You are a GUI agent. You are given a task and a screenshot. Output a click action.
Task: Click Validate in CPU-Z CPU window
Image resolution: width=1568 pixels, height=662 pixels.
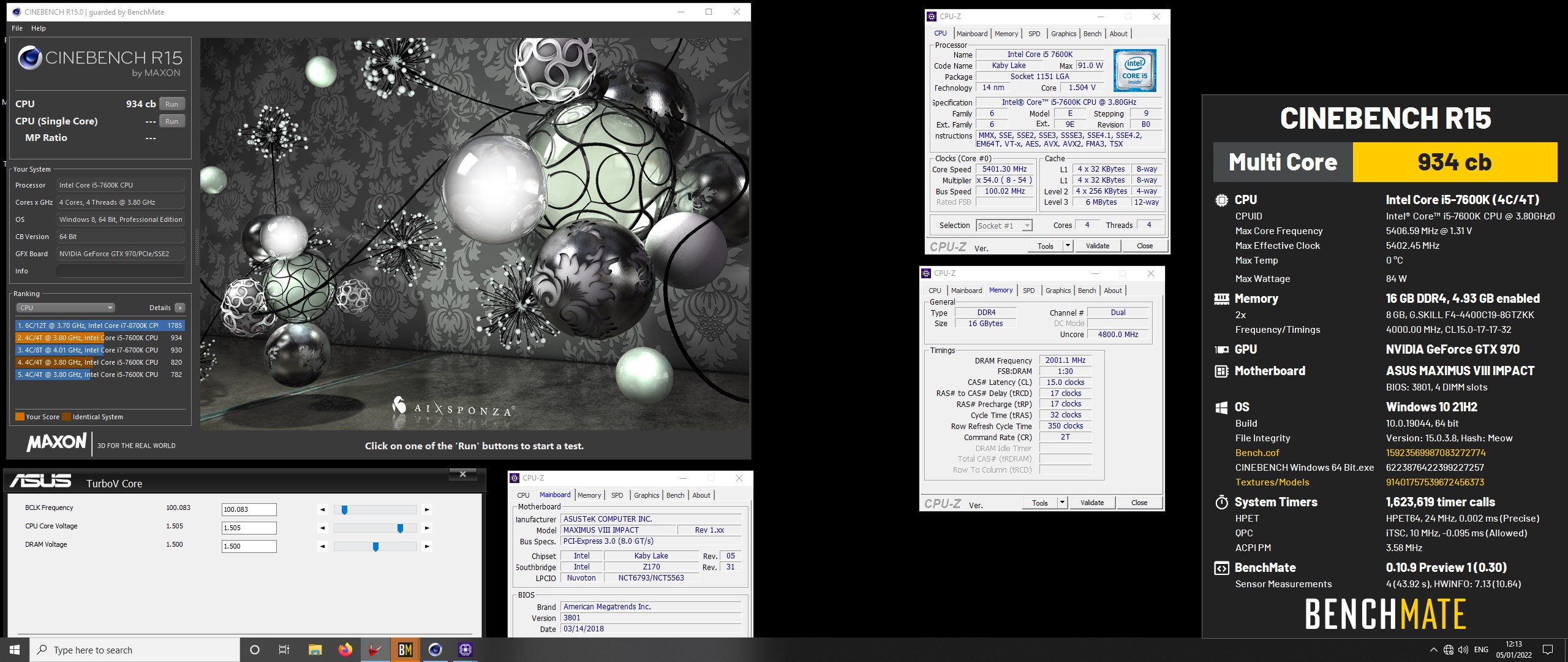(x=1098, y=246)
